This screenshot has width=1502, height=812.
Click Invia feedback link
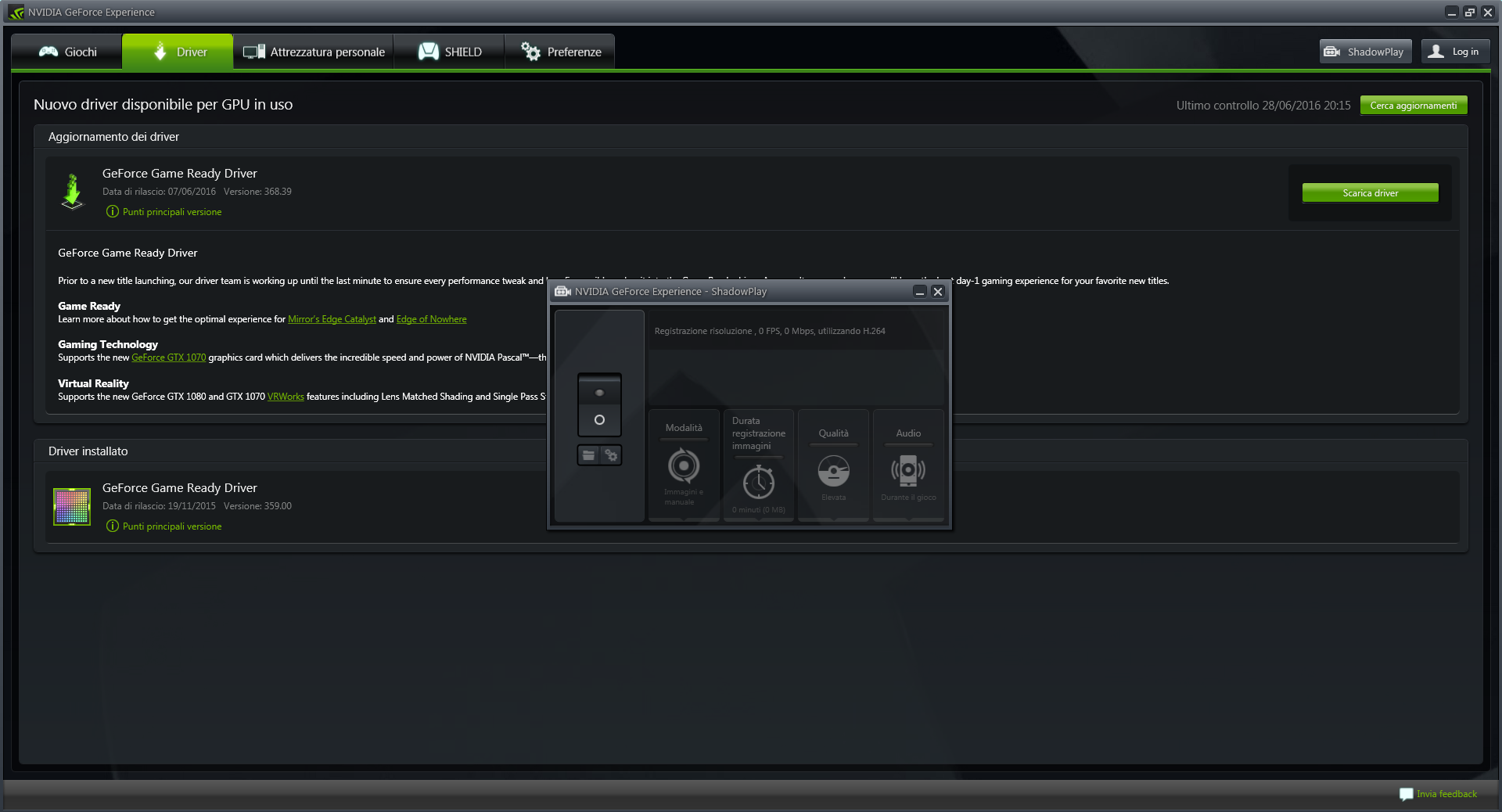(1446, 794)
